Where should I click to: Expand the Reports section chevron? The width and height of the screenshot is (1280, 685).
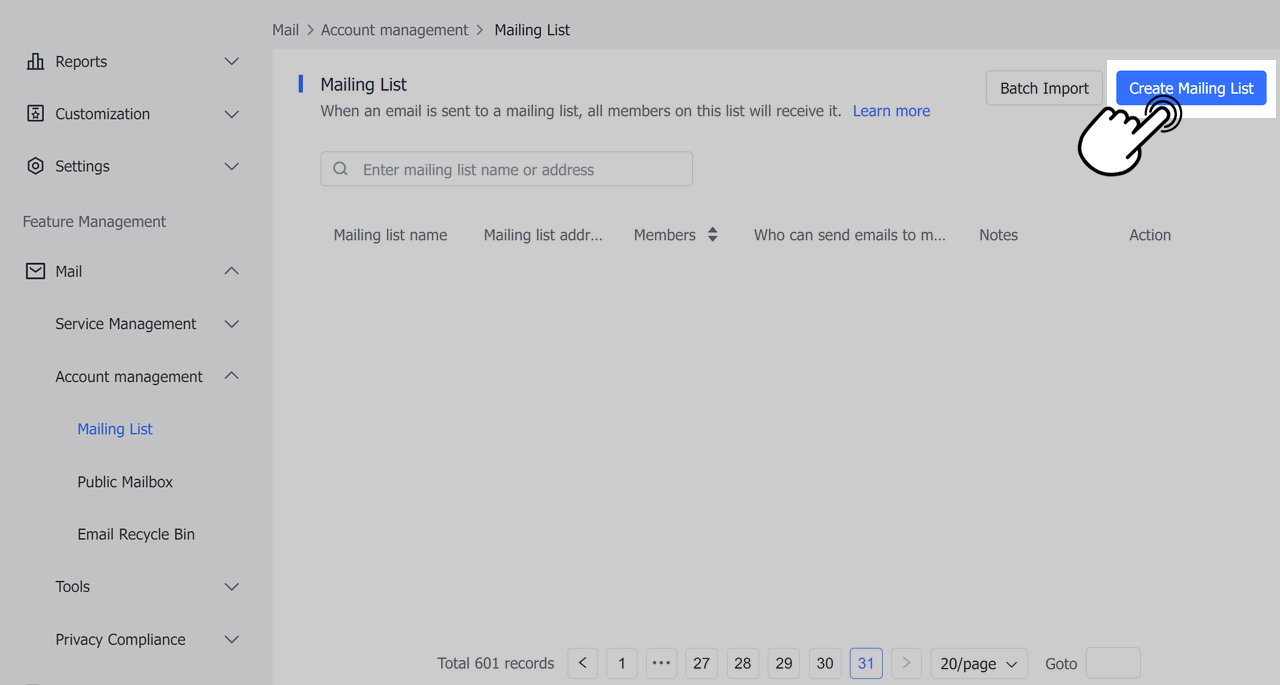[x=232, y=62]
